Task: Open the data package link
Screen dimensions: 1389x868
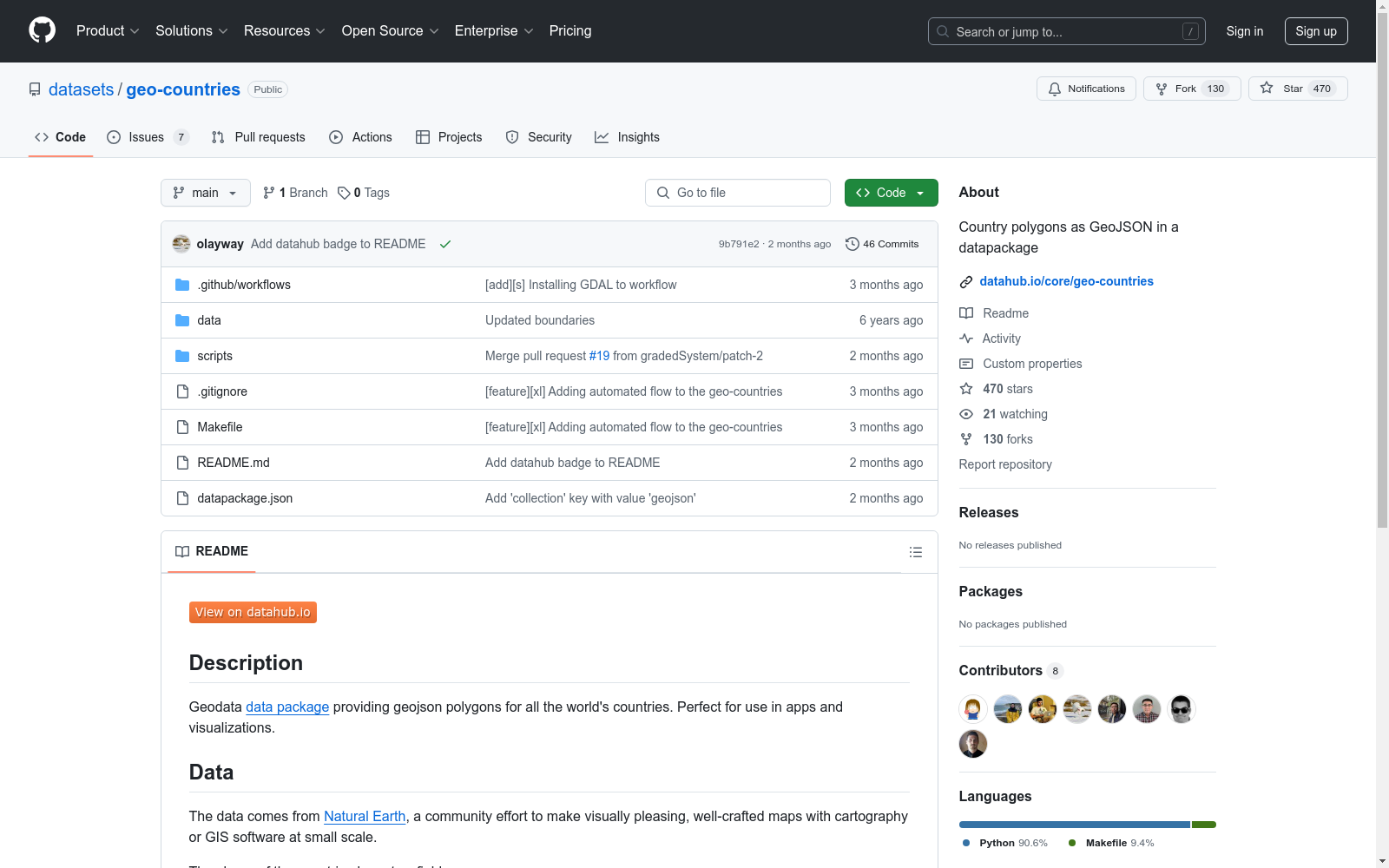Action: click(287, 707)
